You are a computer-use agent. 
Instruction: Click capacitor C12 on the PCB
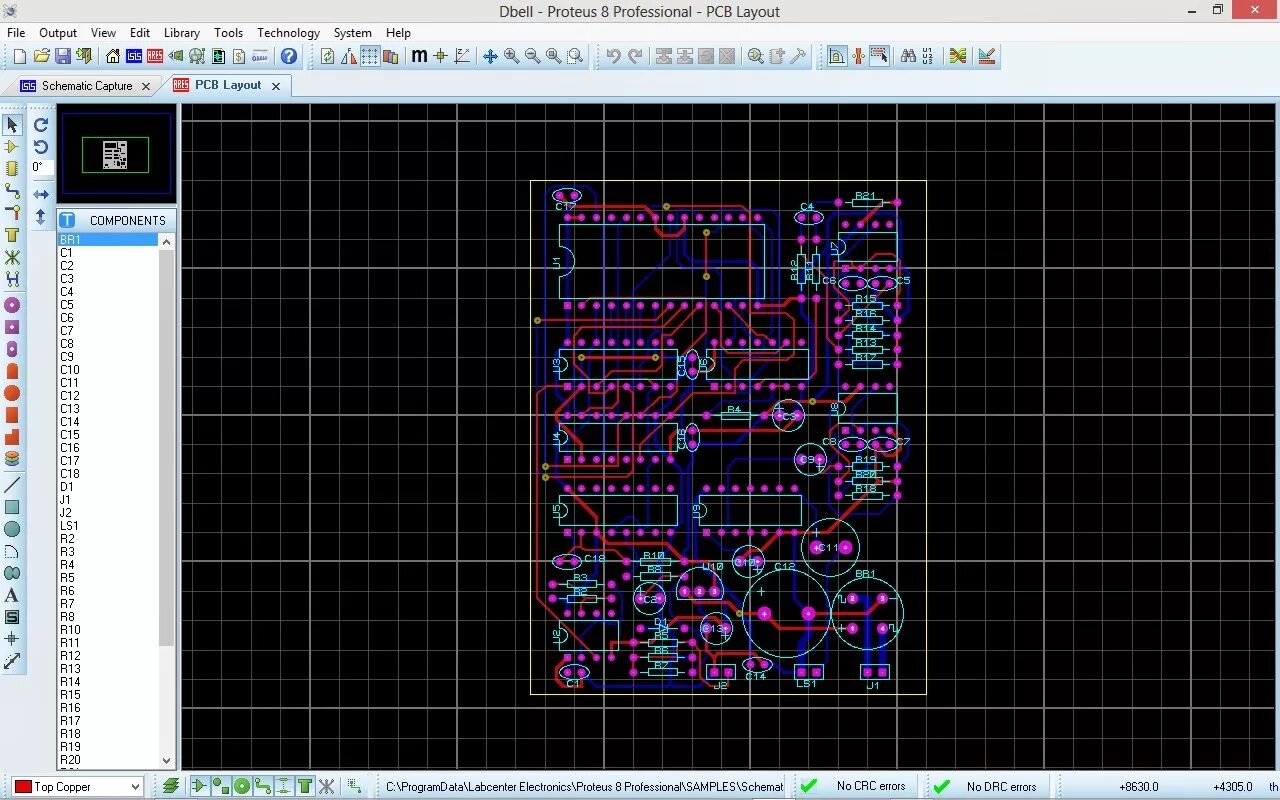click(x=786, y=611)
